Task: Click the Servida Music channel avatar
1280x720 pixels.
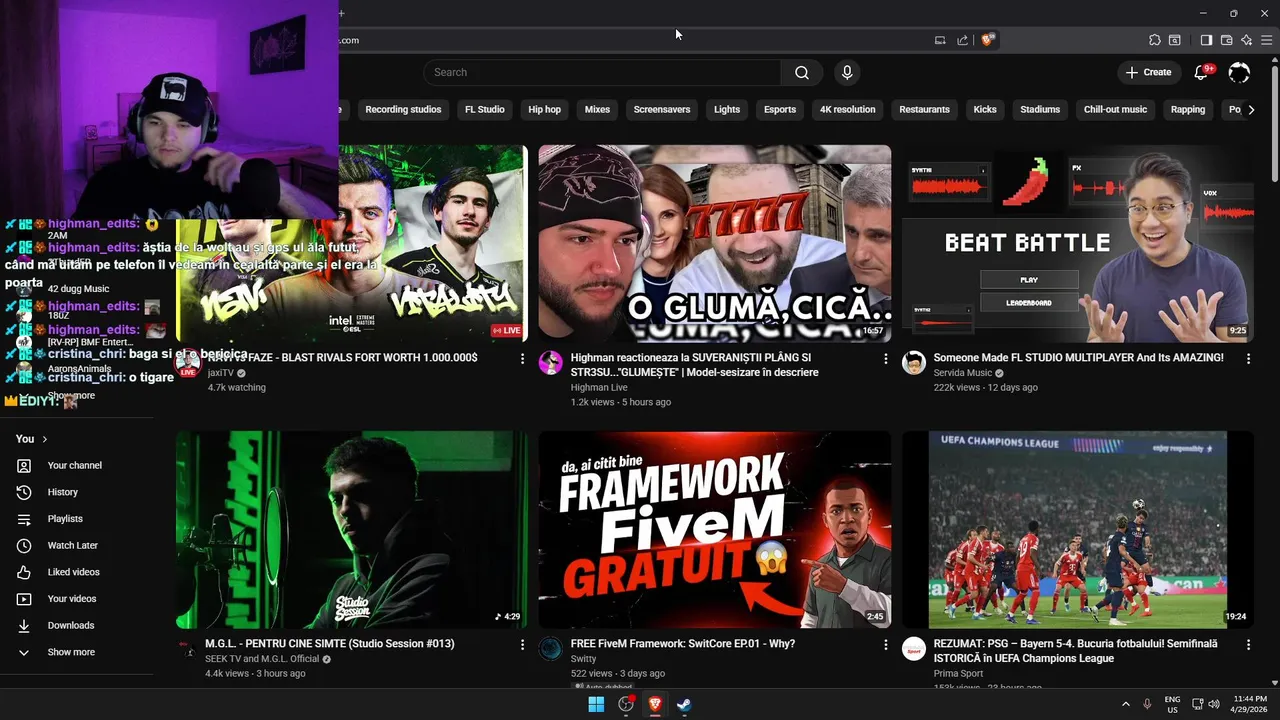Action: tap(914, 363)
